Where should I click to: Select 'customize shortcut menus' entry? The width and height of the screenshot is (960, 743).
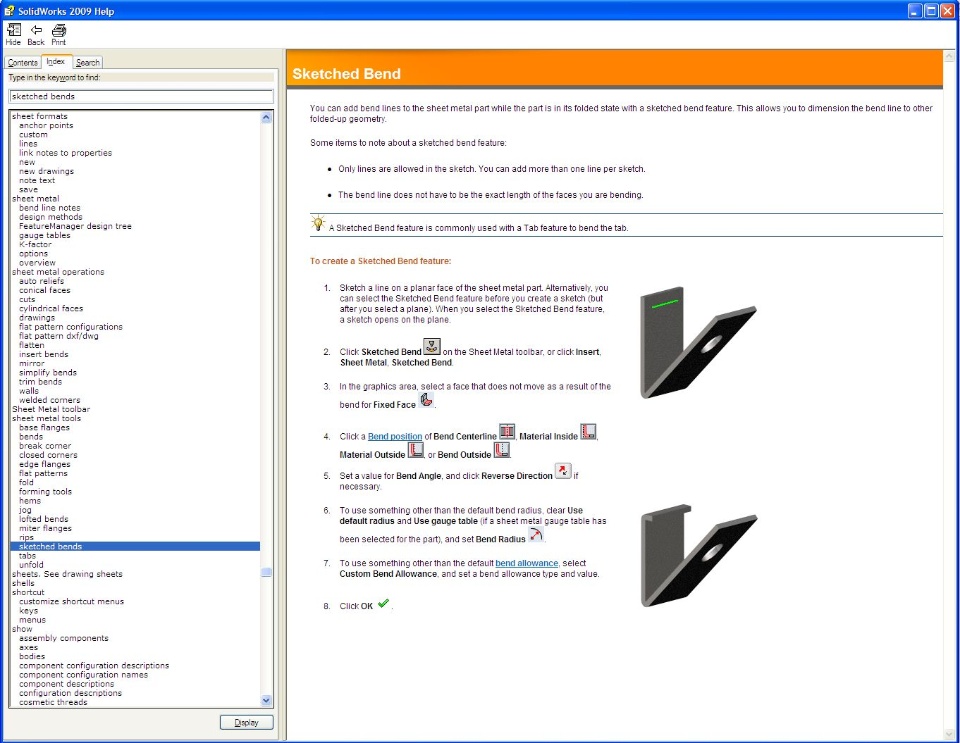click(x=72, y=602)
